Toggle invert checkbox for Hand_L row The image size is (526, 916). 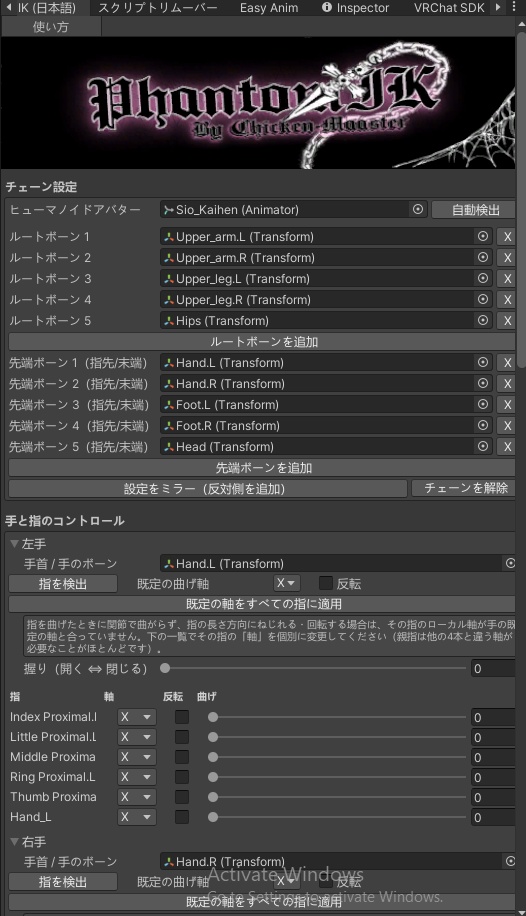tap(182, 817)
